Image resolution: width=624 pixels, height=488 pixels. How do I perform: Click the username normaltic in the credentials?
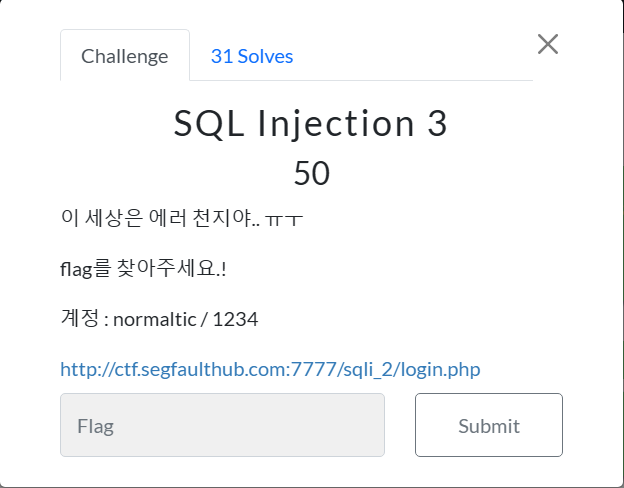[155, 319]
